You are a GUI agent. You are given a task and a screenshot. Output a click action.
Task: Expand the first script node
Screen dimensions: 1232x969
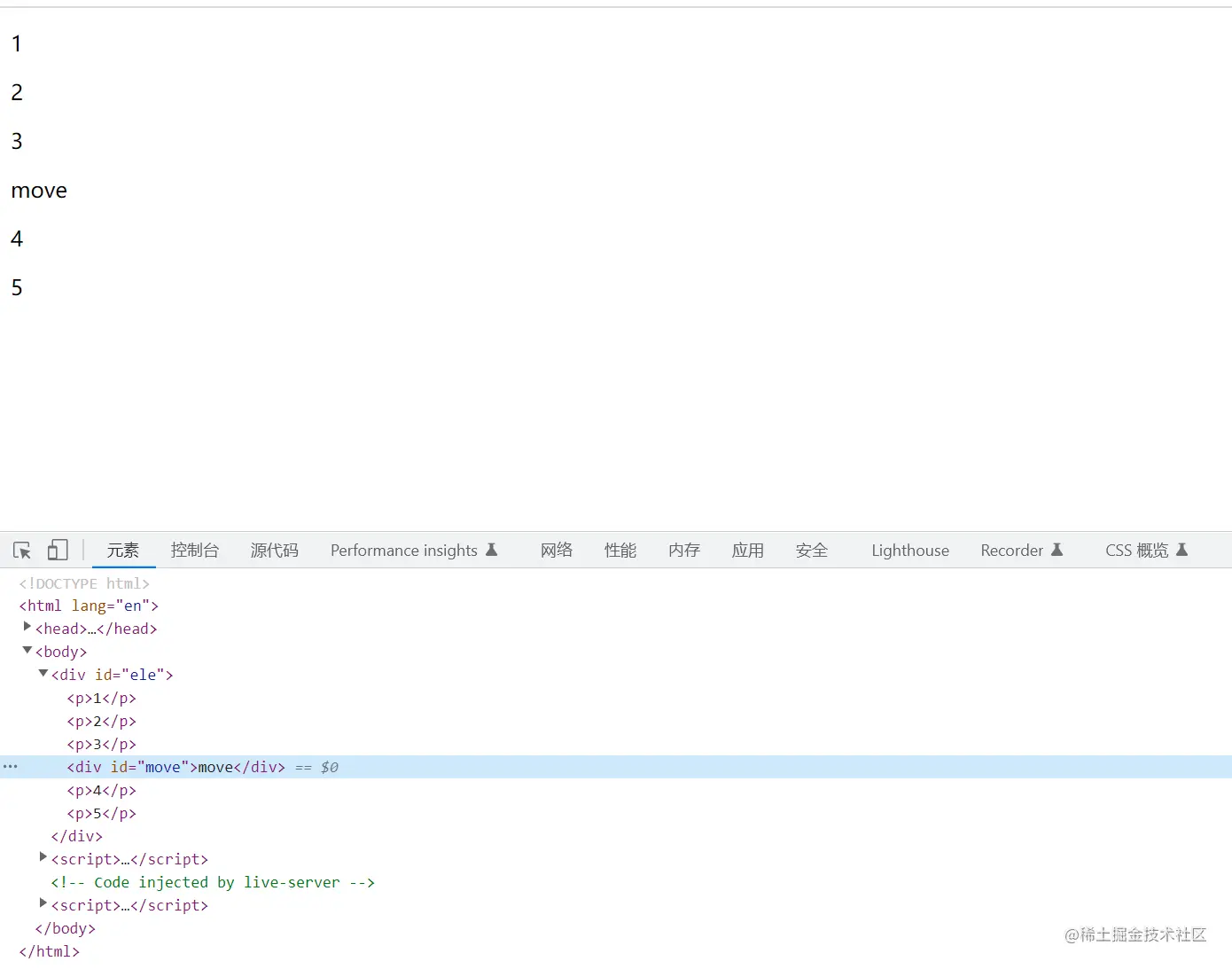point(43,857)
